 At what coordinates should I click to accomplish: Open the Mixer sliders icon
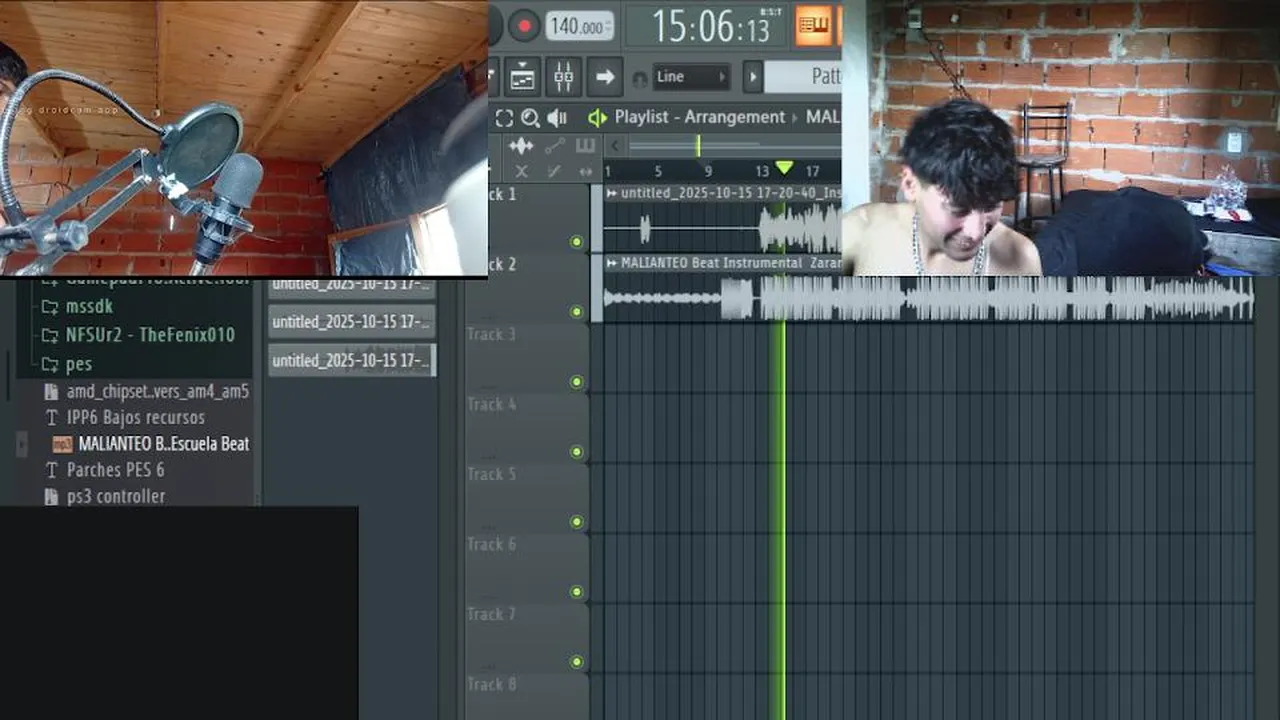coord(563,76)
